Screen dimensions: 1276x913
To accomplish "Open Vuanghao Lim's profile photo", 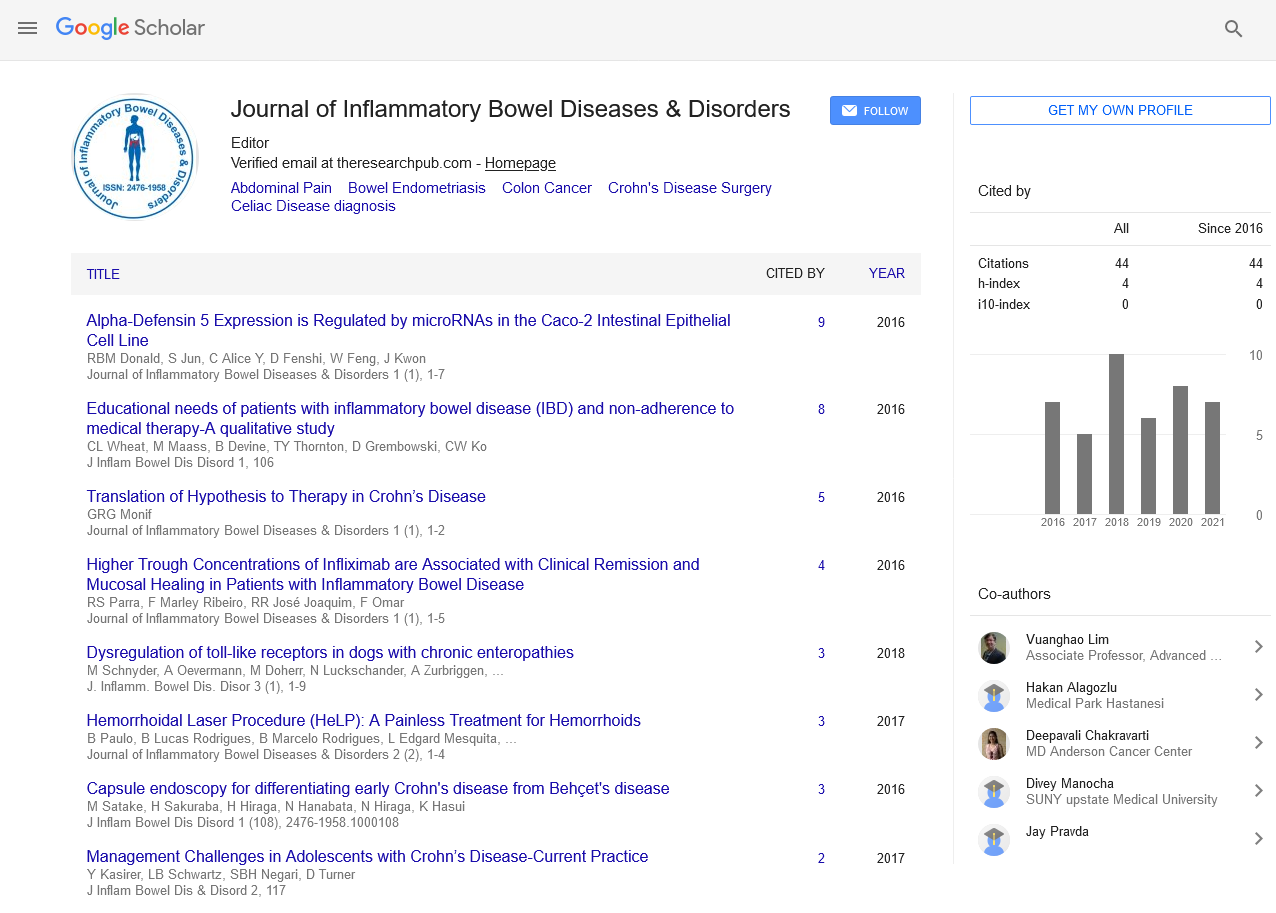I will [x=994, y=648].
